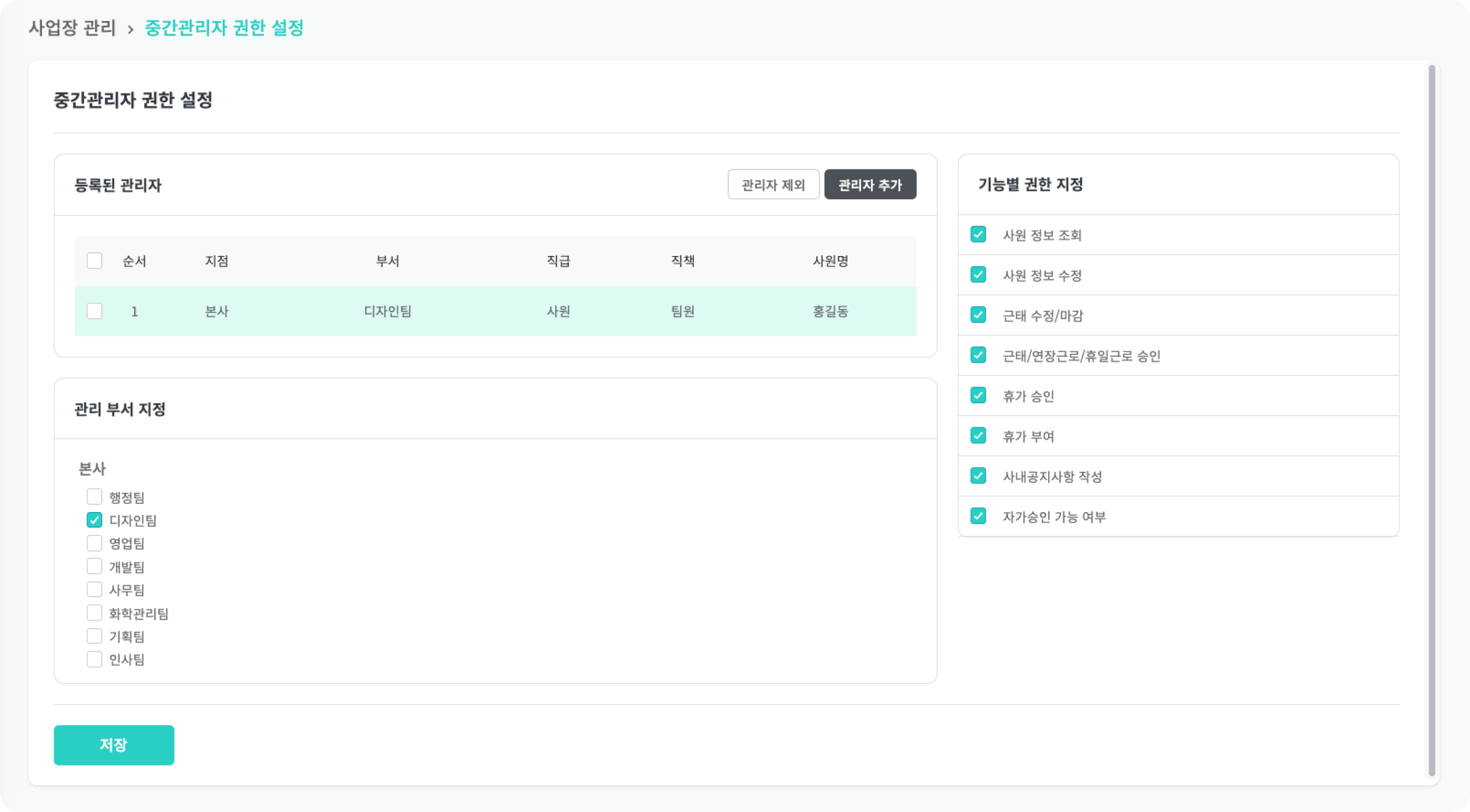This screenshot has height=812, width=1470.
Task: Tick the 인사팀 department checkbox
Action: tap(94, 659)
